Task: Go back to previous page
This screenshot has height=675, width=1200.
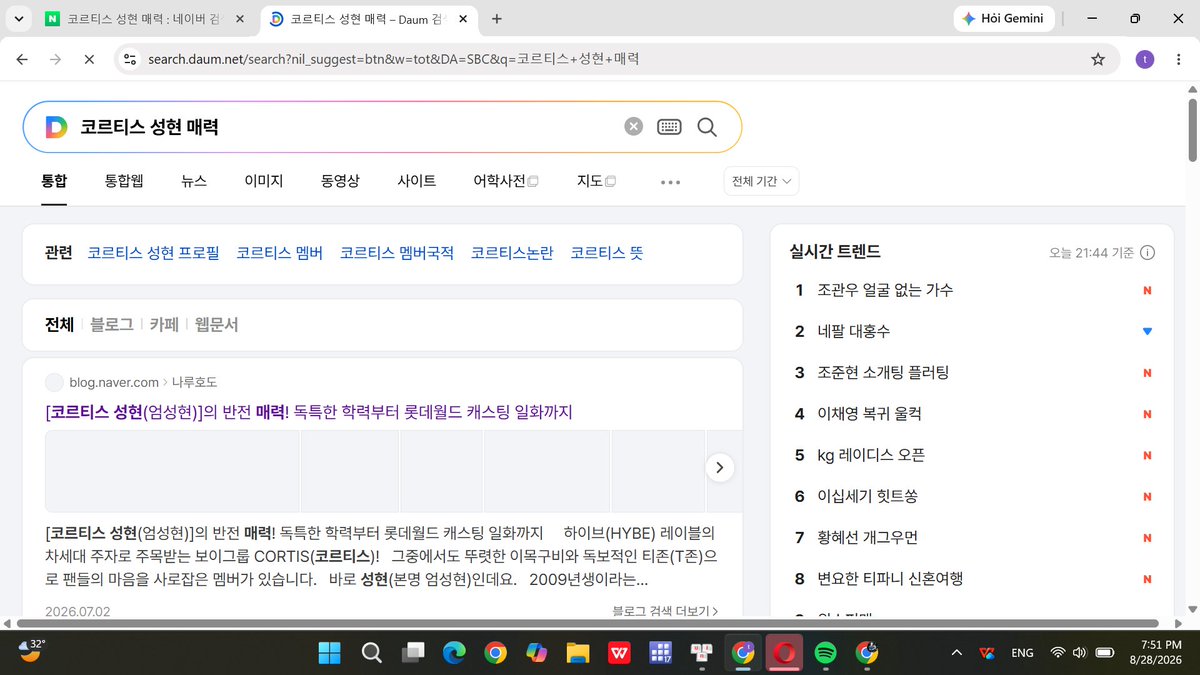Action: 22,59
